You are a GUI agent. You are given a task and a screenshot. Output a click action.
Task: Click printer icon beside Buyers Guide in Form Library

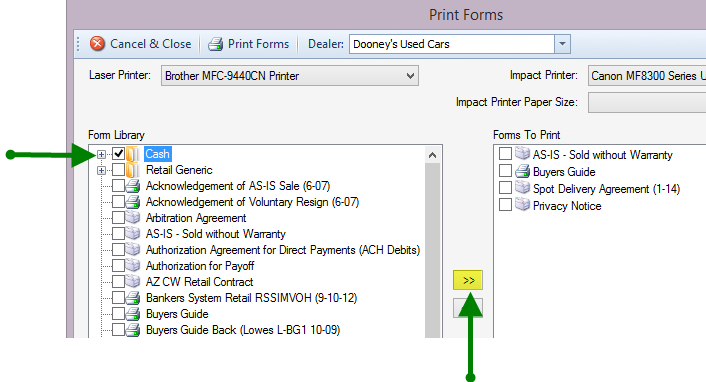(133, 314)
